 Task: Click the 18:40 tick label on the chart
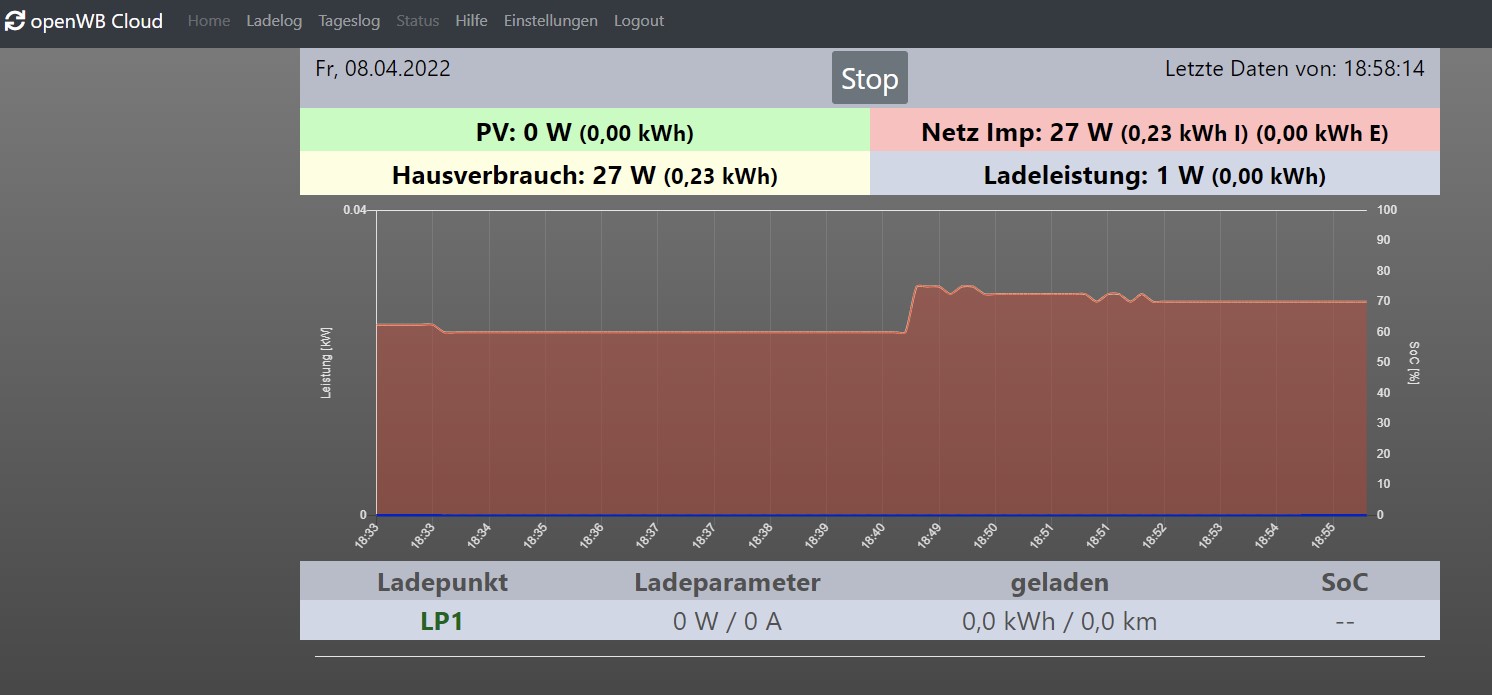[873, 537]
